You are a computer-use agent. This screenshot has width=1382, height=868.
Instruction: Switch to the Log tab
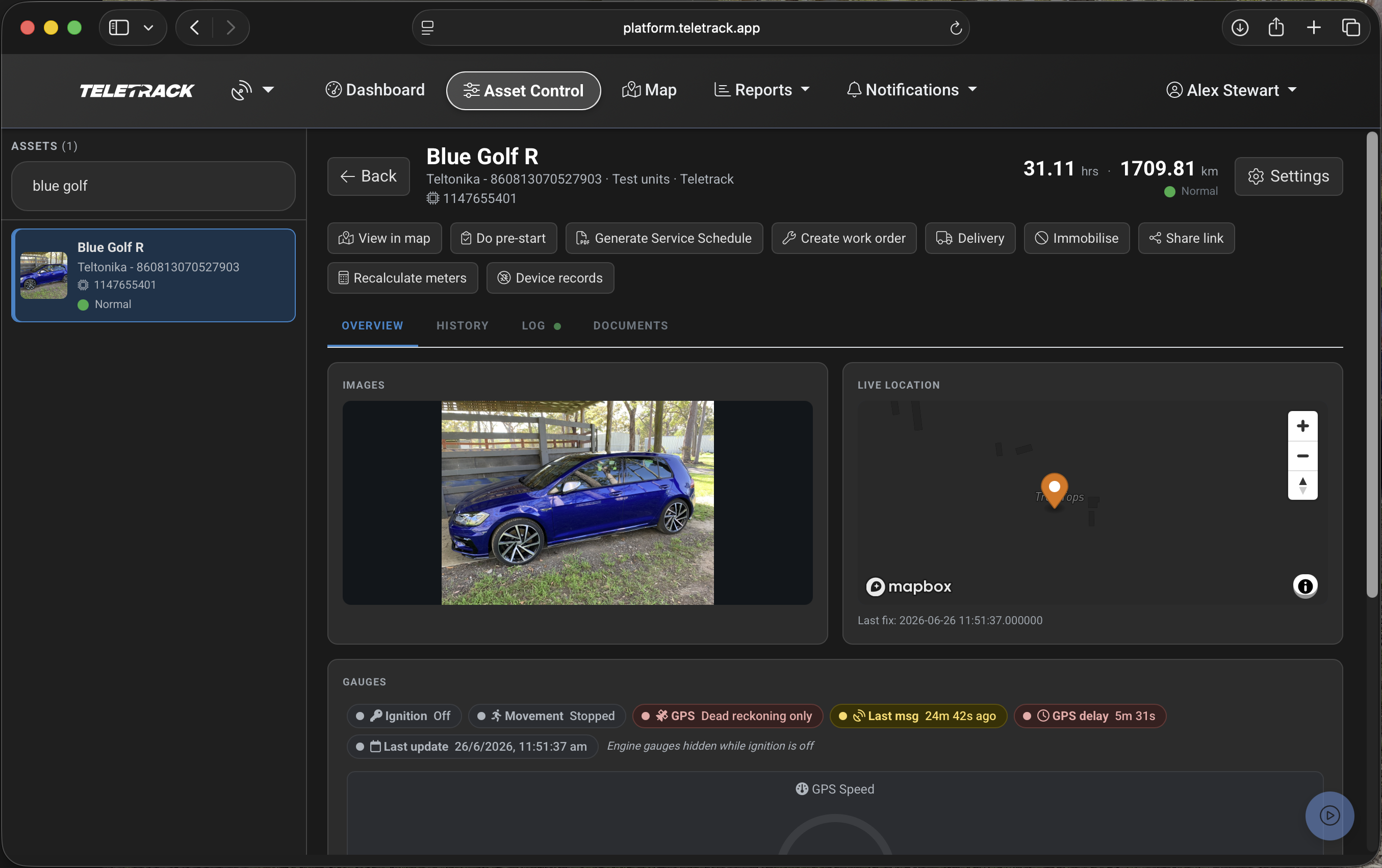pyautogui.click(x=541, y=326)
